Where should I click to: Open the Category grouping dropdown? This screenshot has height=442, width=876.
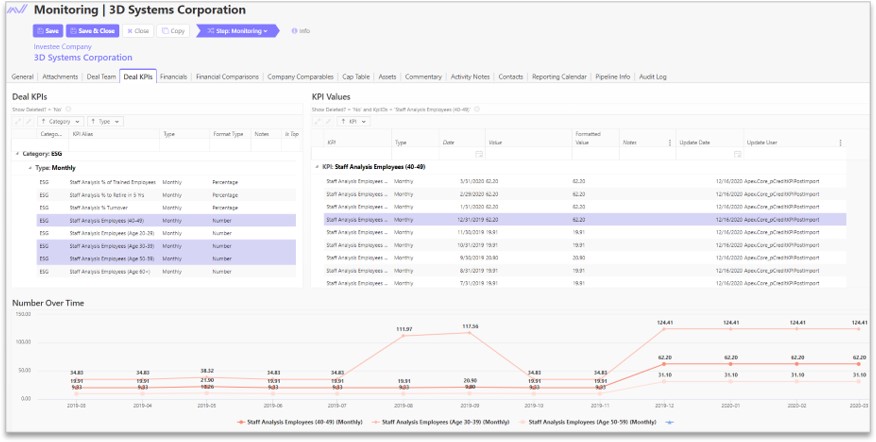pos(60,121)
